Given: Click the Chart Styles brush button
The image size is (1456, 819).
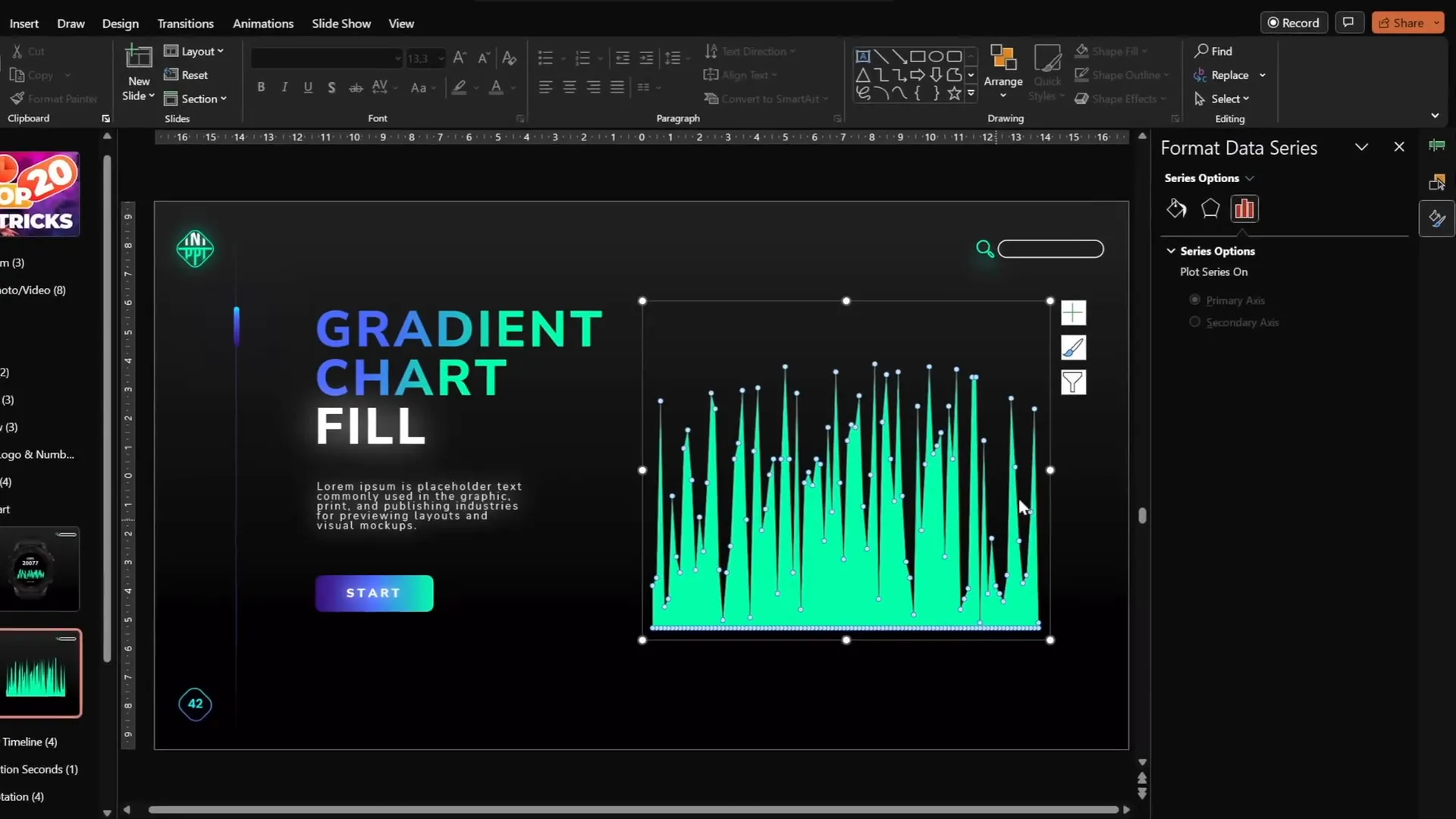Looking at the screenshot, I should coord(1073,347).
